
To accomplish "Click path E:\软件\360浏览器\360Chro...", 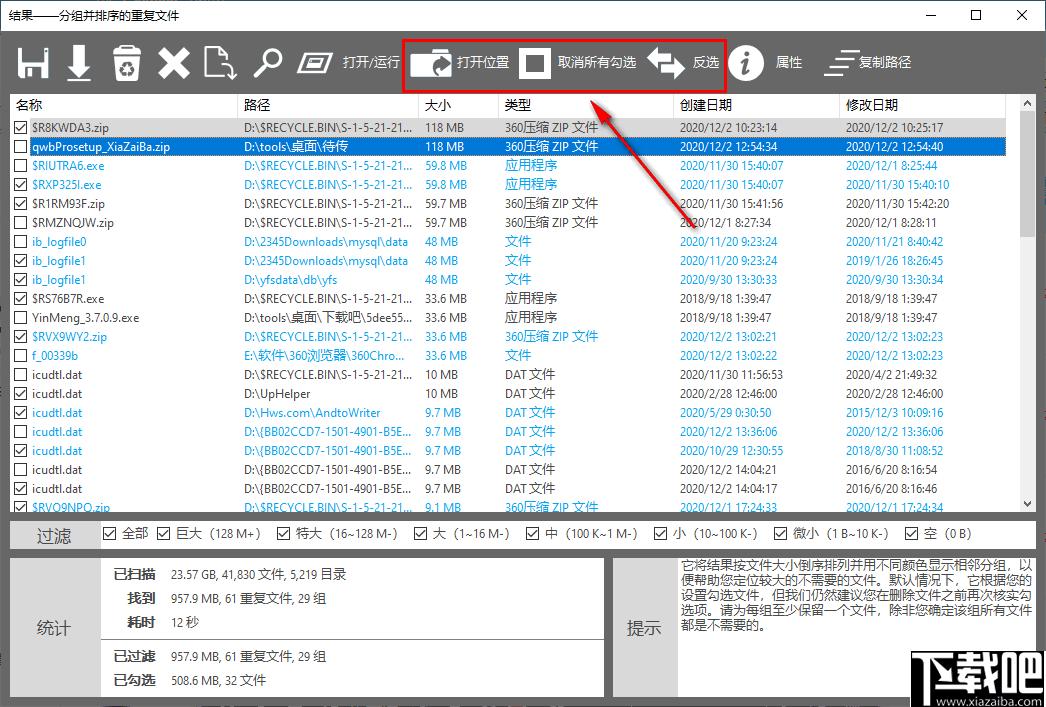I will click(324, 356).
